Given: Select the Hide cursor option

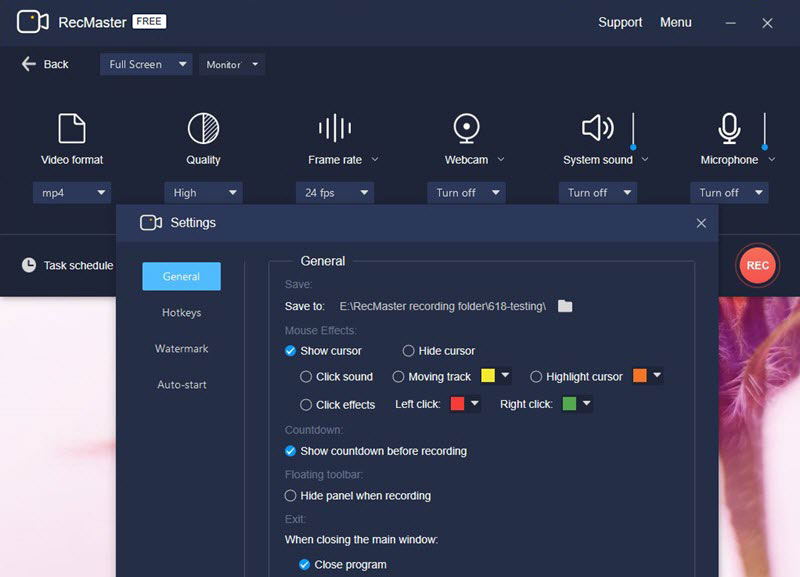Looking at the screenshot, I should point(408,351).
